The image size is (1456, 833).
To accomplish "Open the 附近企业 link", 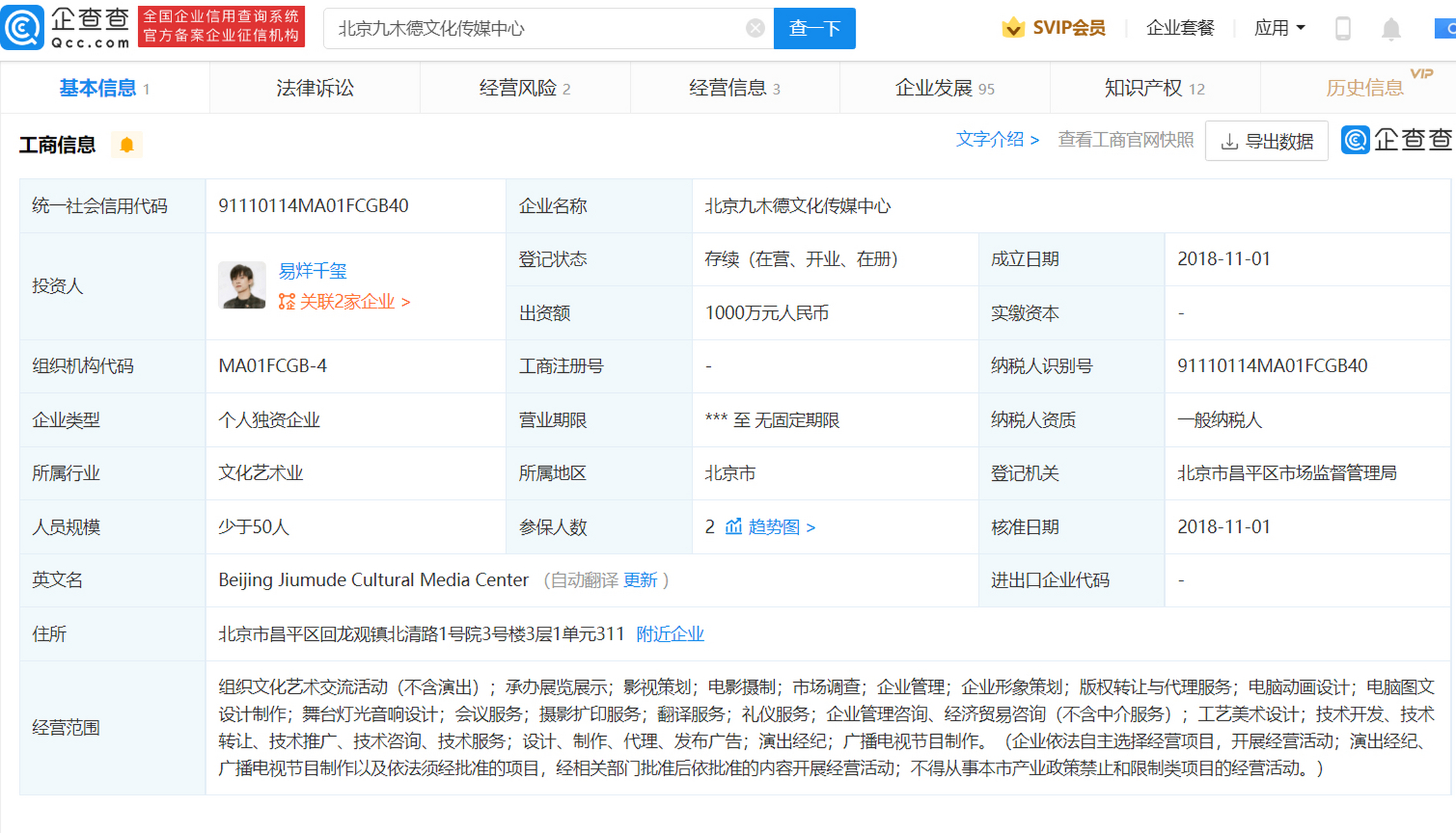I will (670, 633).
